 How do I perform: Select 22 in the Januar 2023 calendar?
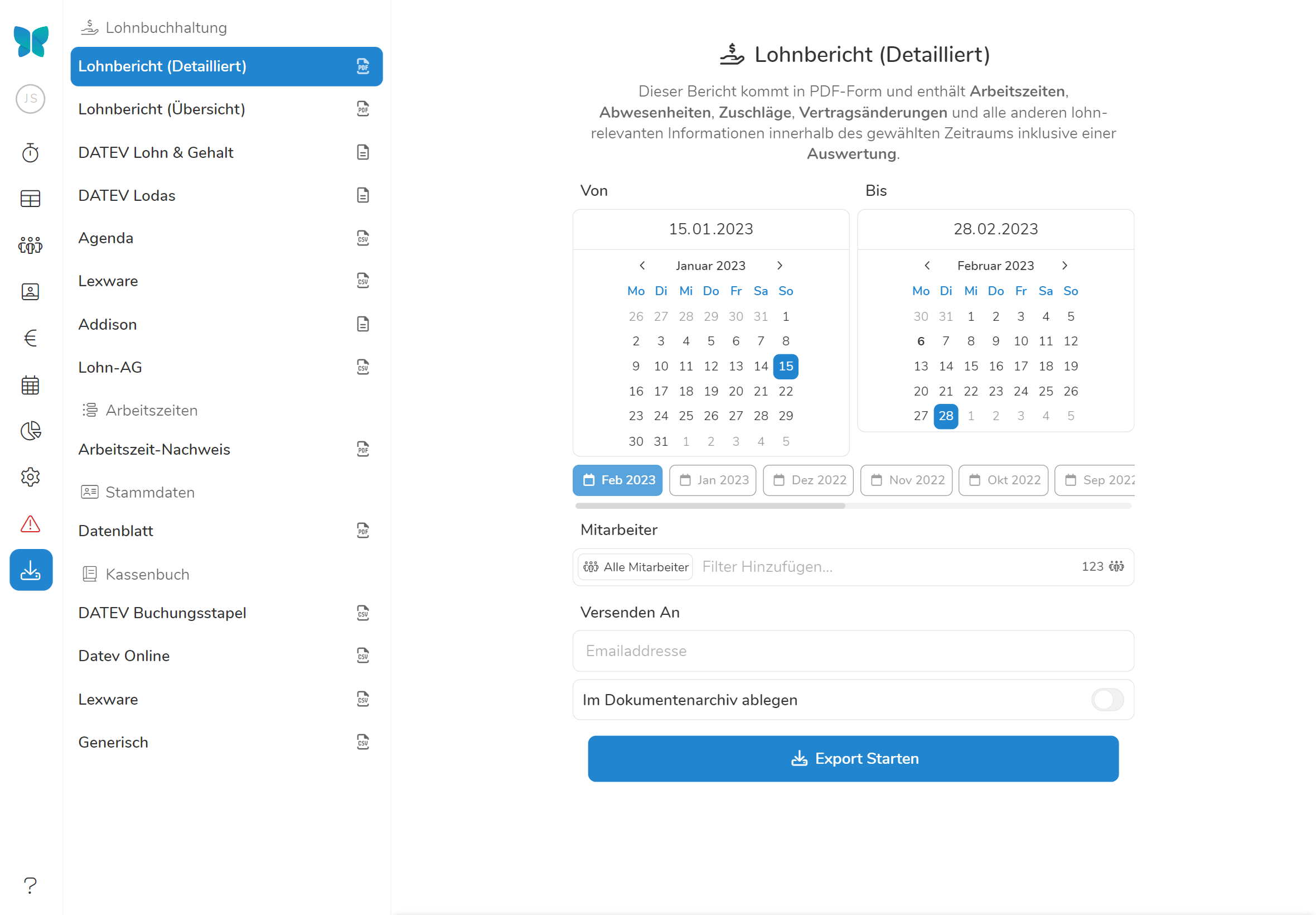tap(786, 391)
